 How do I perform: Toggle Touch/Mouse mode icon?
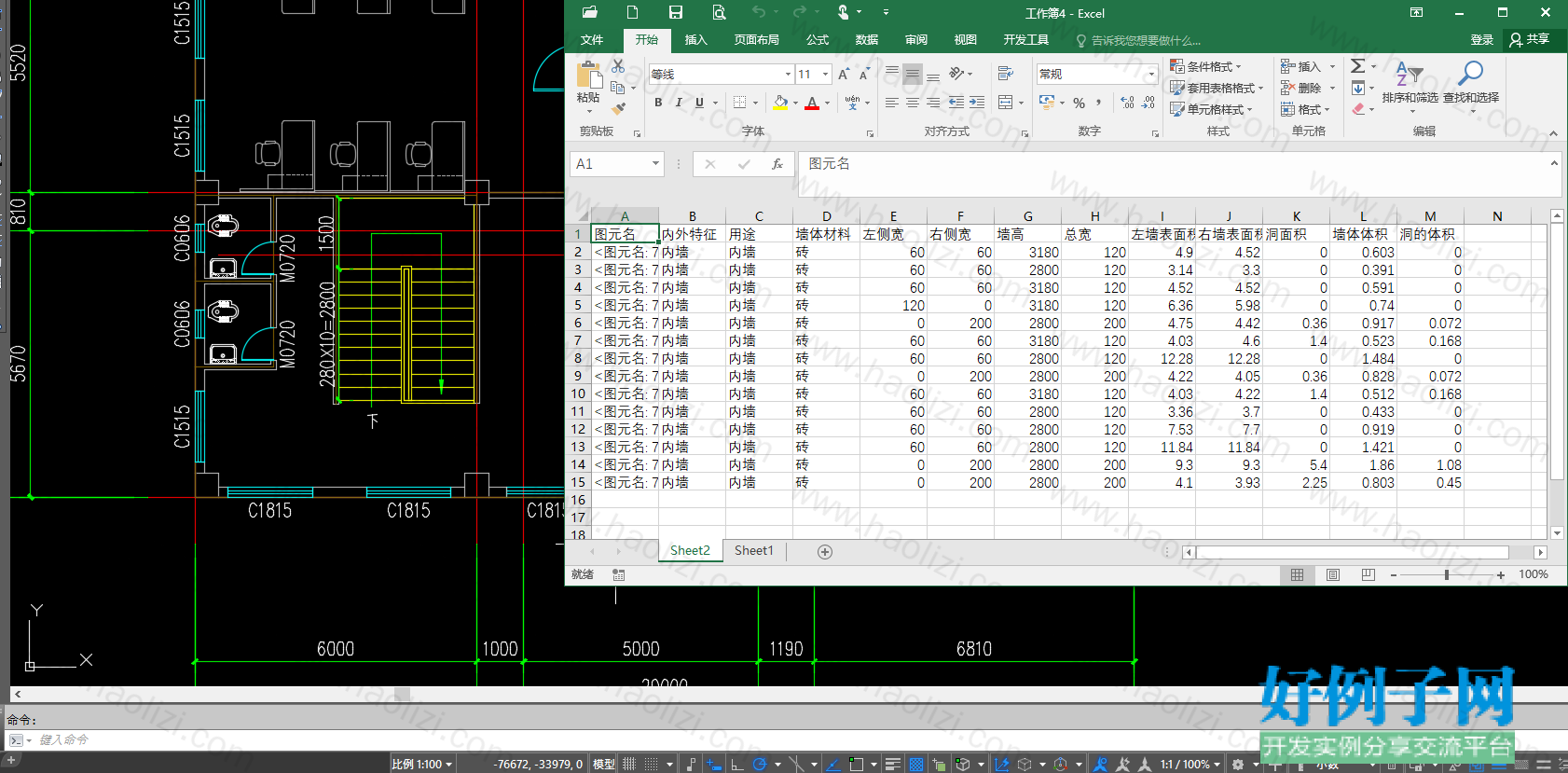tap(844, 12)
